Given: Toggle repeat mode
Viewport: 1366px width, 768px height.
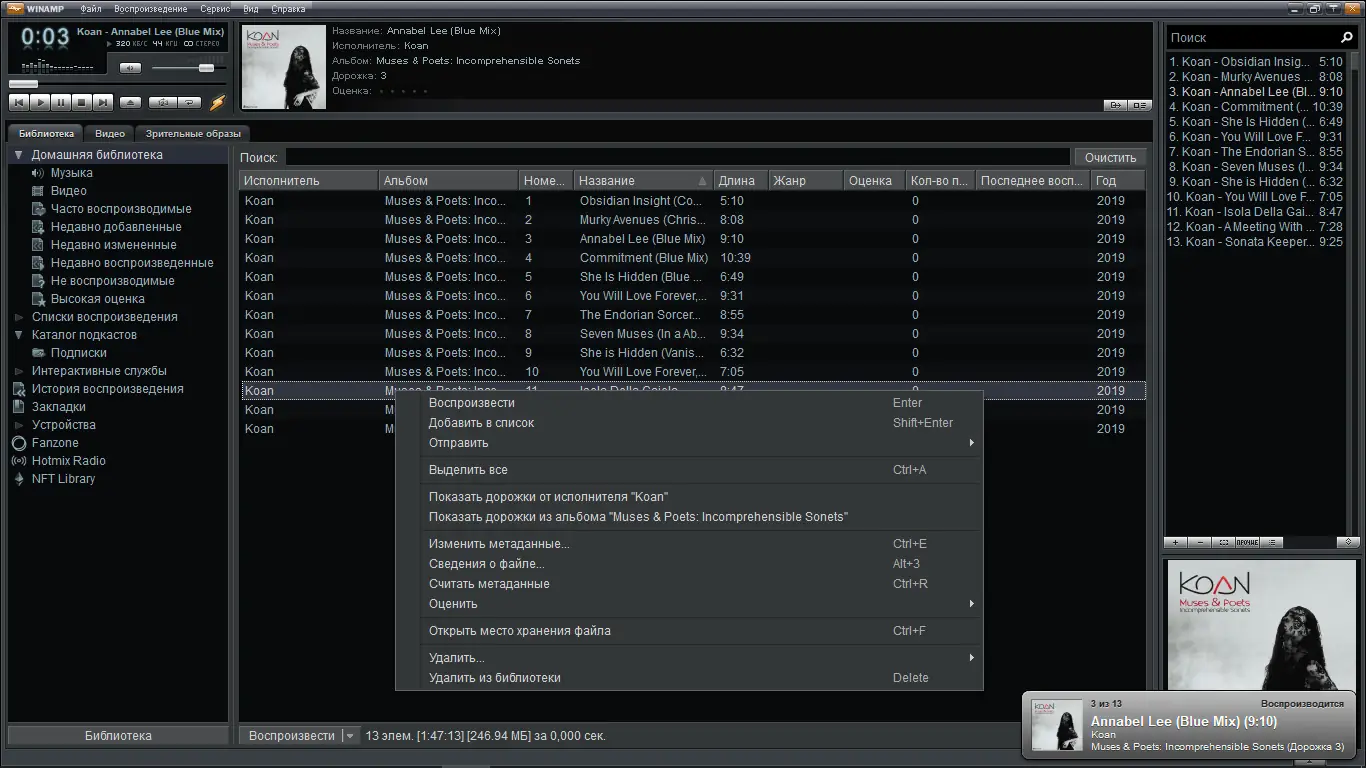Looking at the screenshot, I should coord(189,102).
